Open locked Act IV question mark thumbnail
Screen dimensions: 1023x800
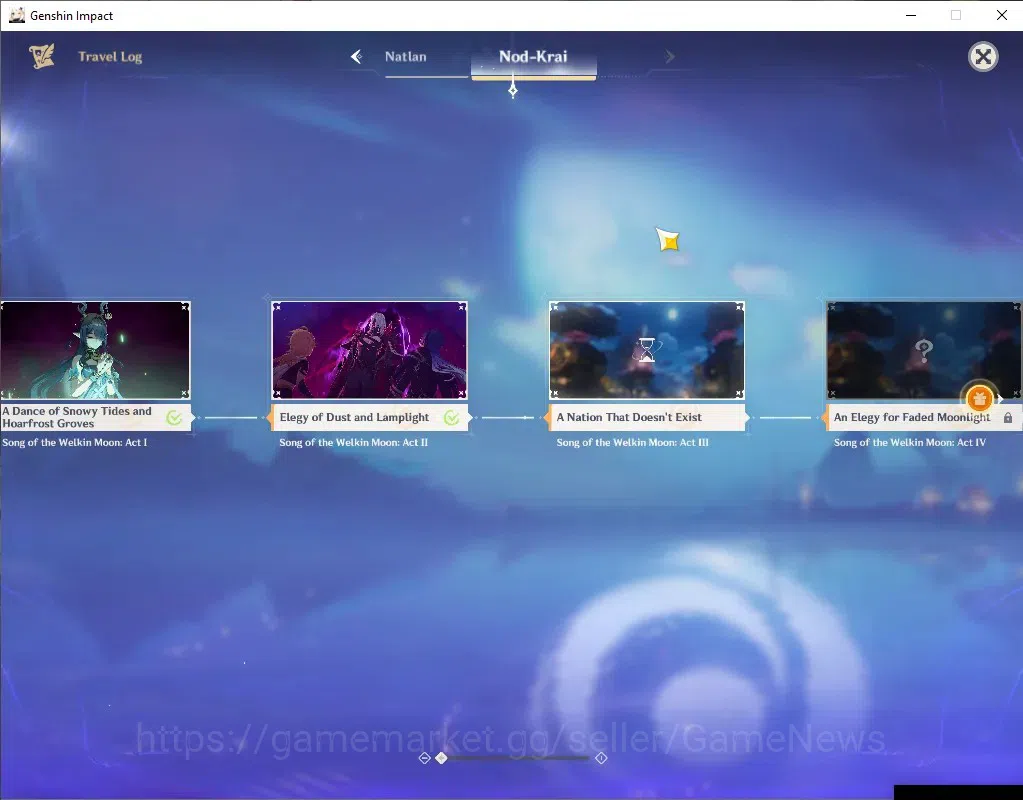pos(924,350)
